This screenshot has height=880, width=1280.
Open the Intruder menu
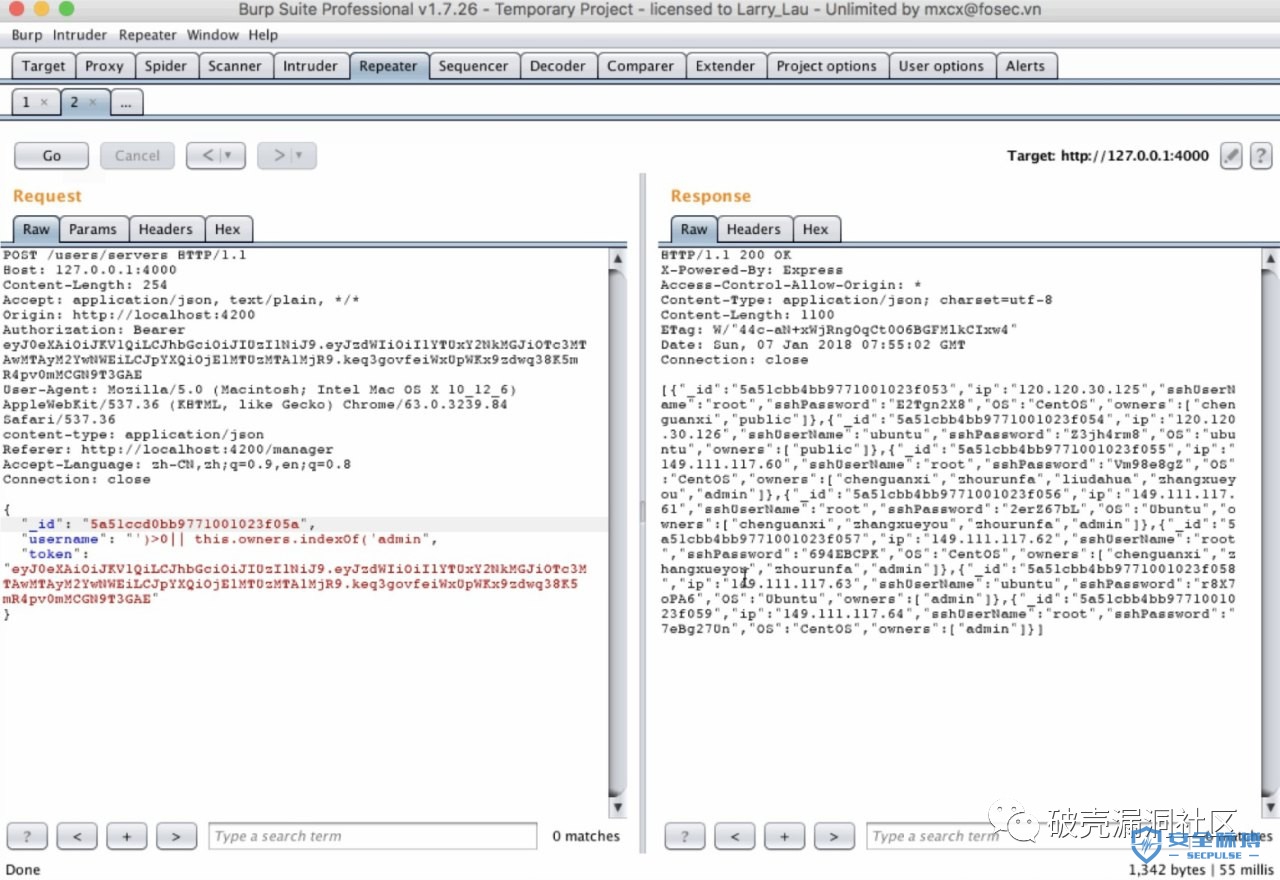coord(80,35)
